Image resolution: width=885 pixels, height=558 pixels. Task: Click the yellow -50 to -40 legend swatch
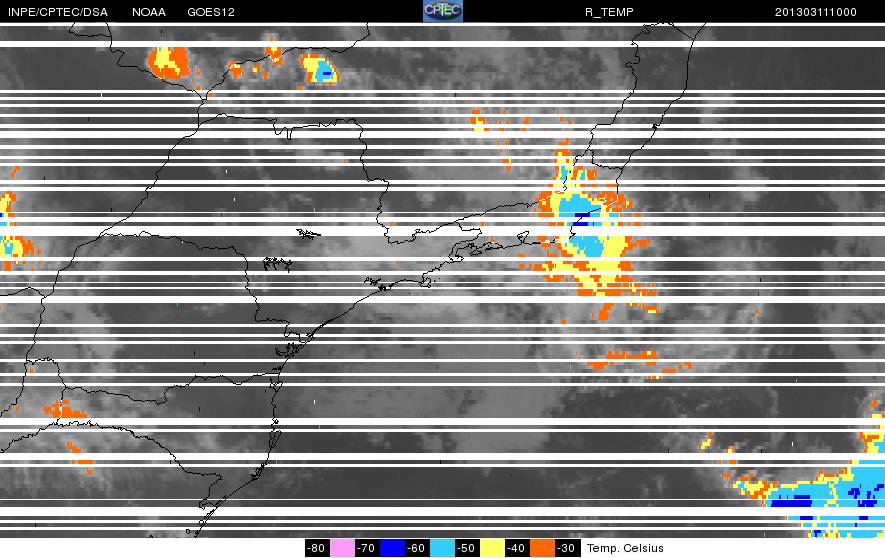[x=492, y=548]
